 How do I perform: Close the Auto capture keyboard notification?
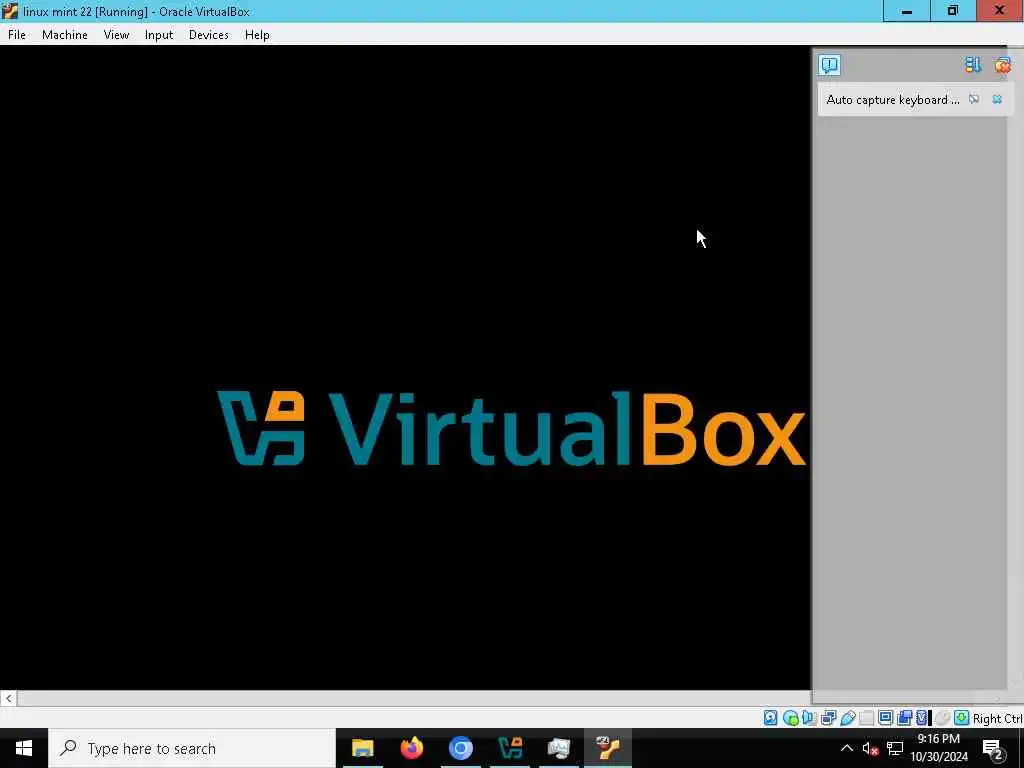click(997, 99)
